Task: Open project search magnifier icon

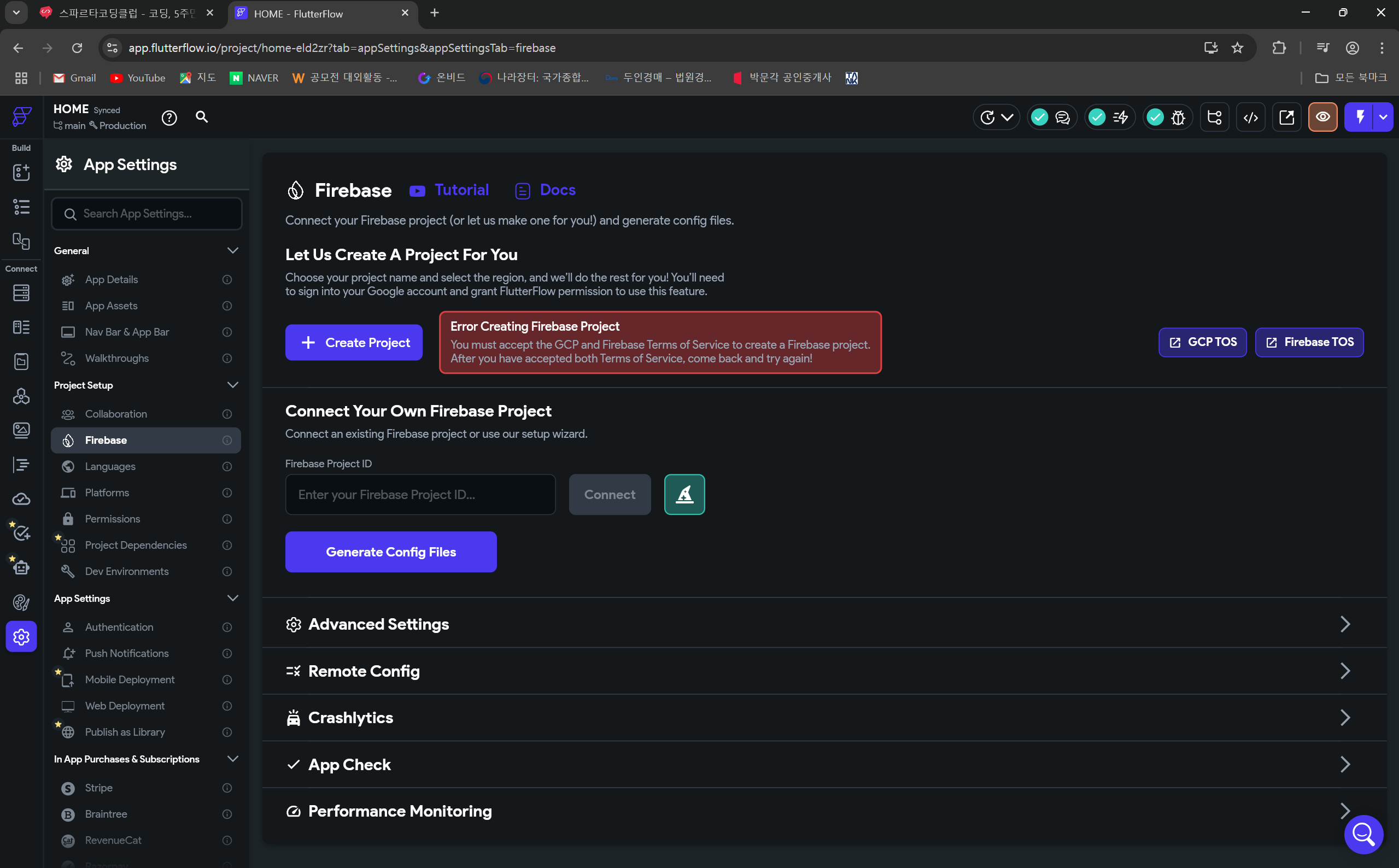Action: (x=202, y=117)
